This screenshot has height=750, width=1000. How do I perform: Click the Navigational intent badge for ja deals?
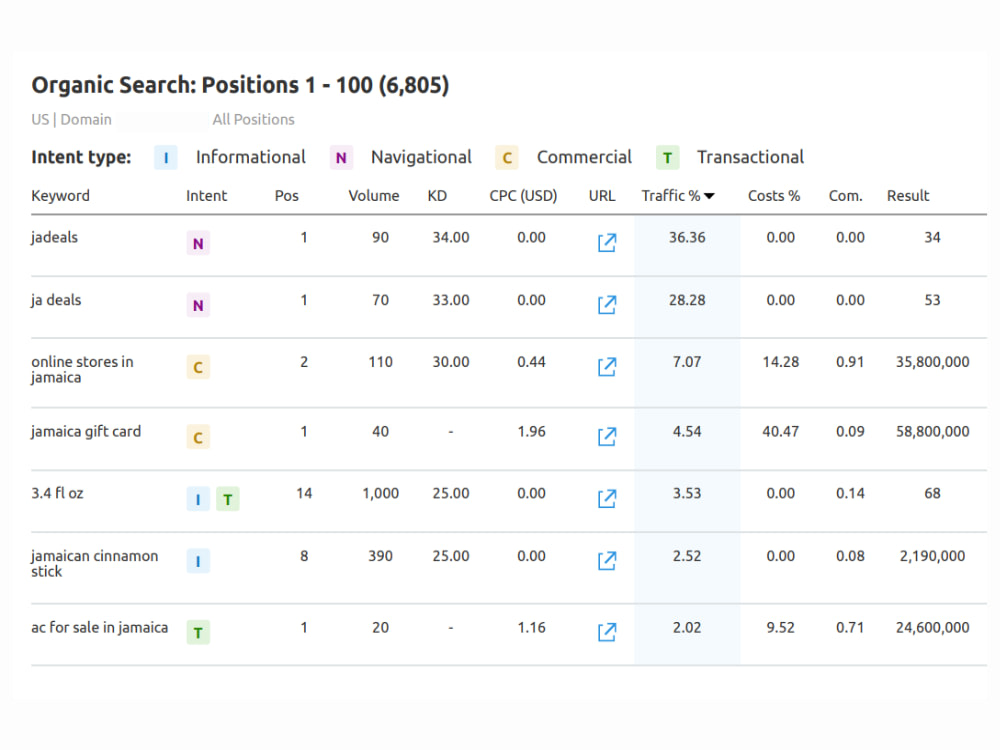tap(198, 305)
